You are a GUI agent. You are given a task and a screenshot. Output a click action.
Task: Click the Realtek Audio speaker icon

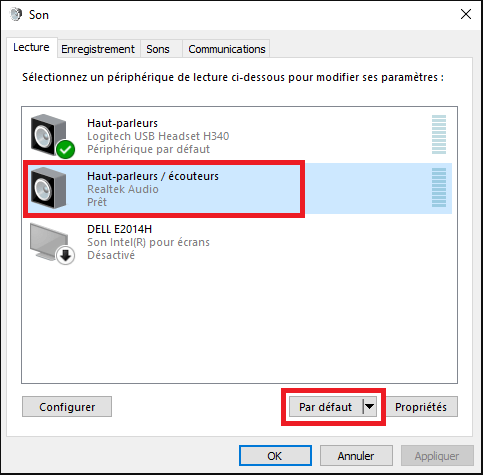point(49,188)
